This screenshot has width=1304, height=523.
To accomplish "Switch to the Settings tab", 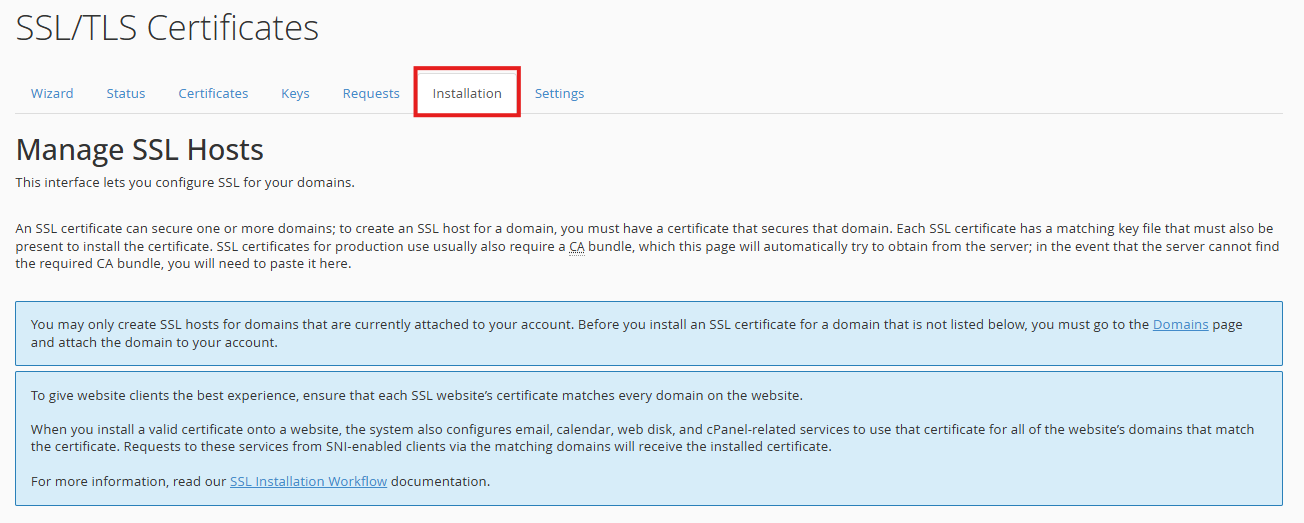I will click(x=559, y=93).
